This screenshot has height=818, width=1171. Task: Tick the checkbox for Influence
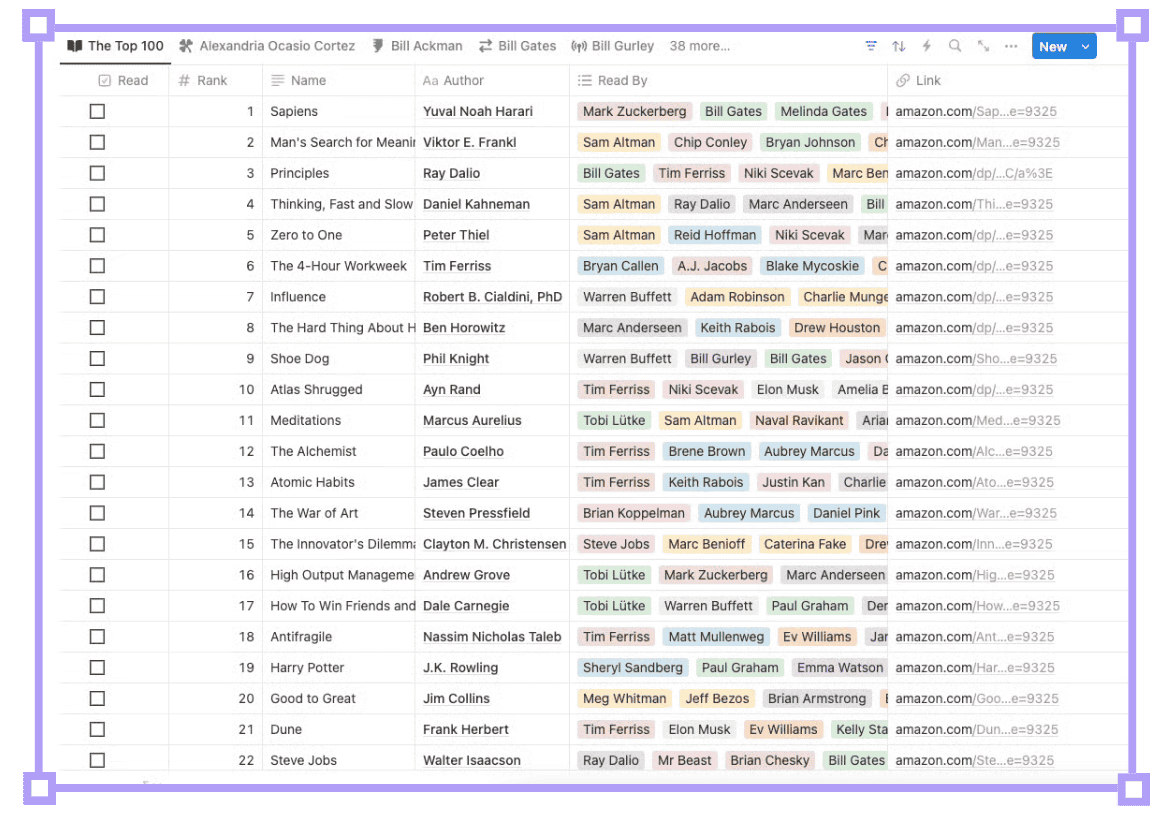[97, 297]
